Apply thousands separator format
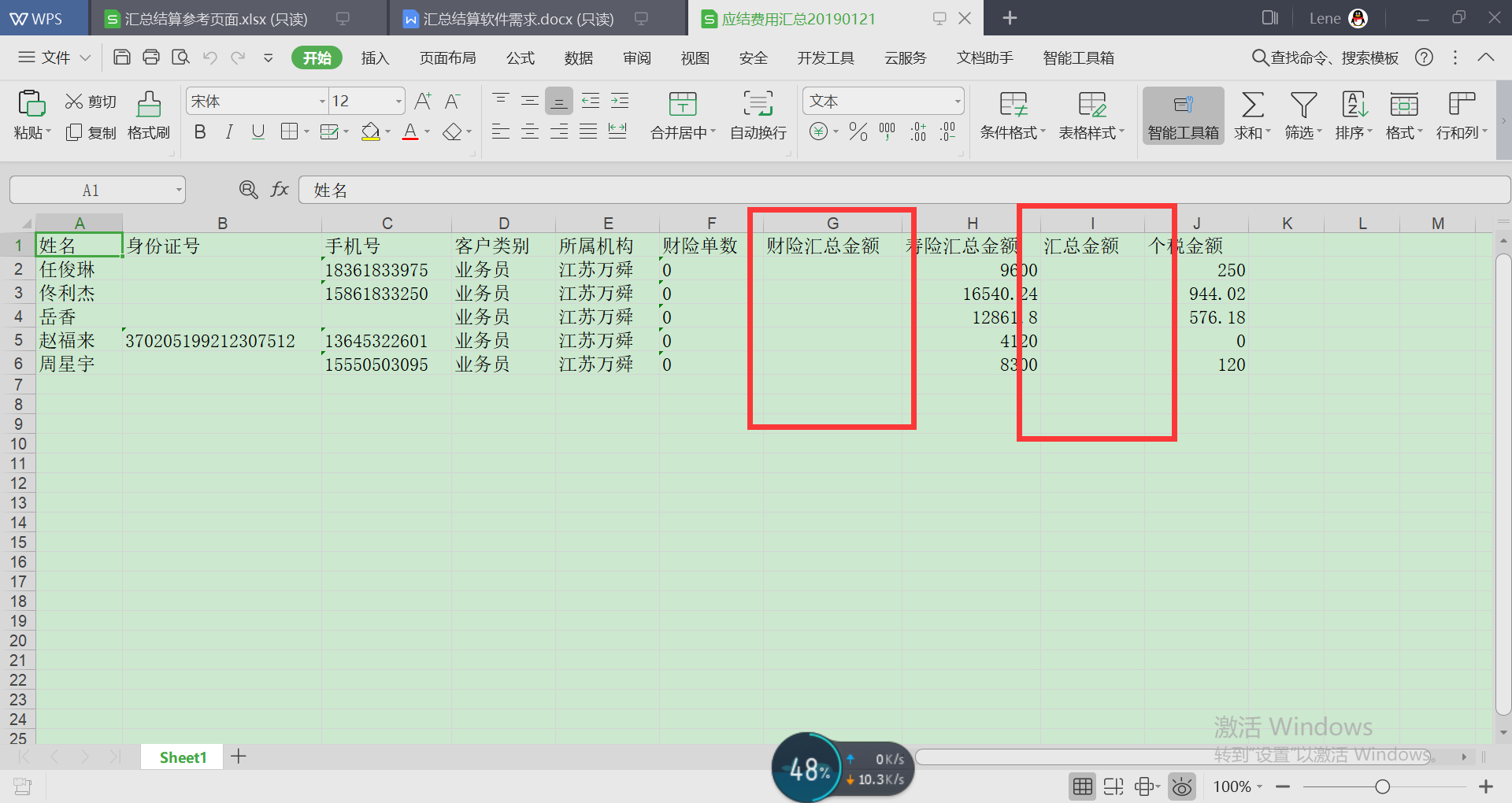This screenshot has height=803, width=1512. click(x=888, y=131)
